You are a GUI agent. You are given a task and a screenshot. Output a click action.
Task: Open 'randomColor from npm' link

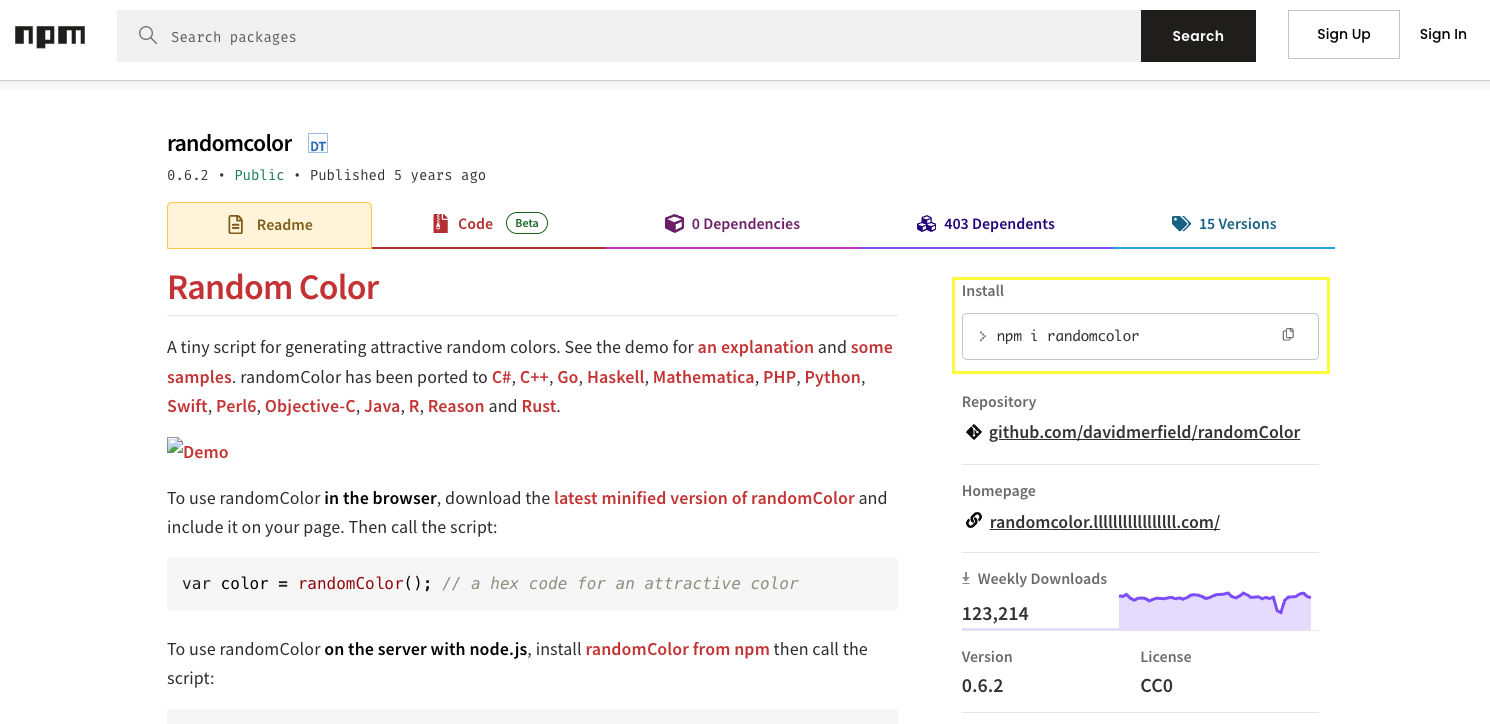[678, 649]
